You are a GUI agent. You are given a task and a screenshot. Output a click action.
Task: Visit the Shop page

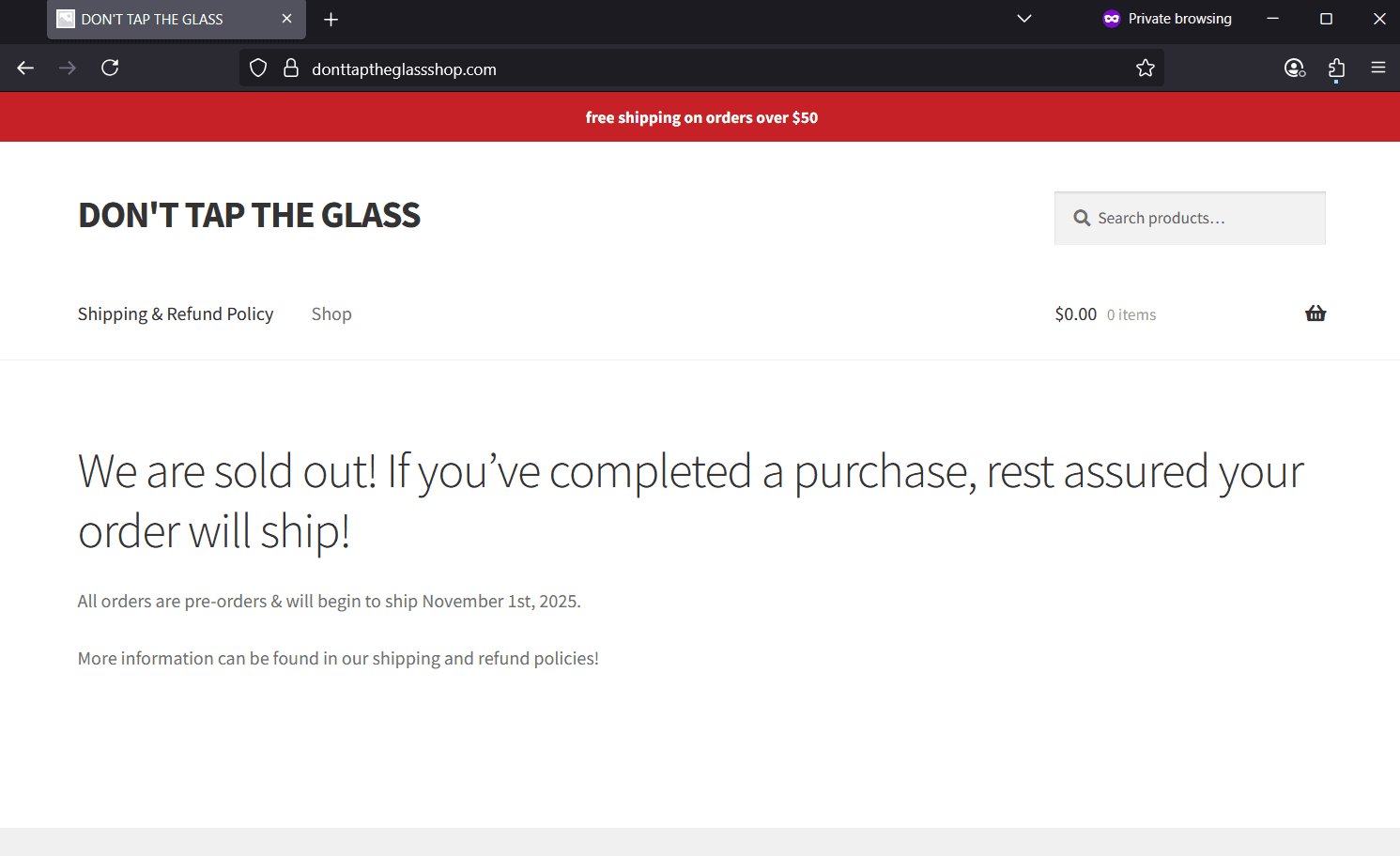click(331, 313)
